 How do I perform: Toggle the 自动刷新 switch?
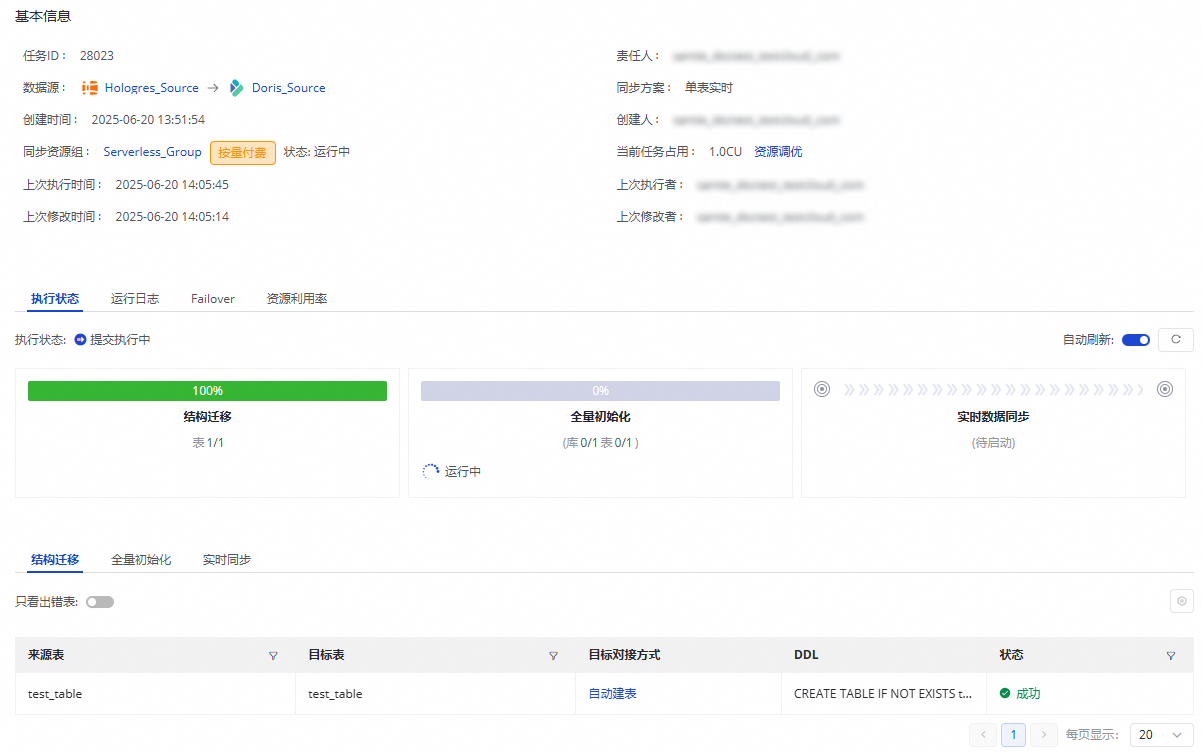1136,340
